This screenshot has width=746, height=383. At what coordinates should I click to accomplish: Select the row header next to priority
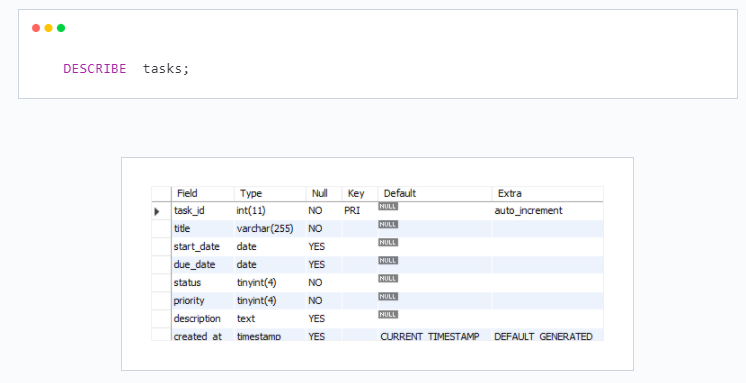click(161, 301)
